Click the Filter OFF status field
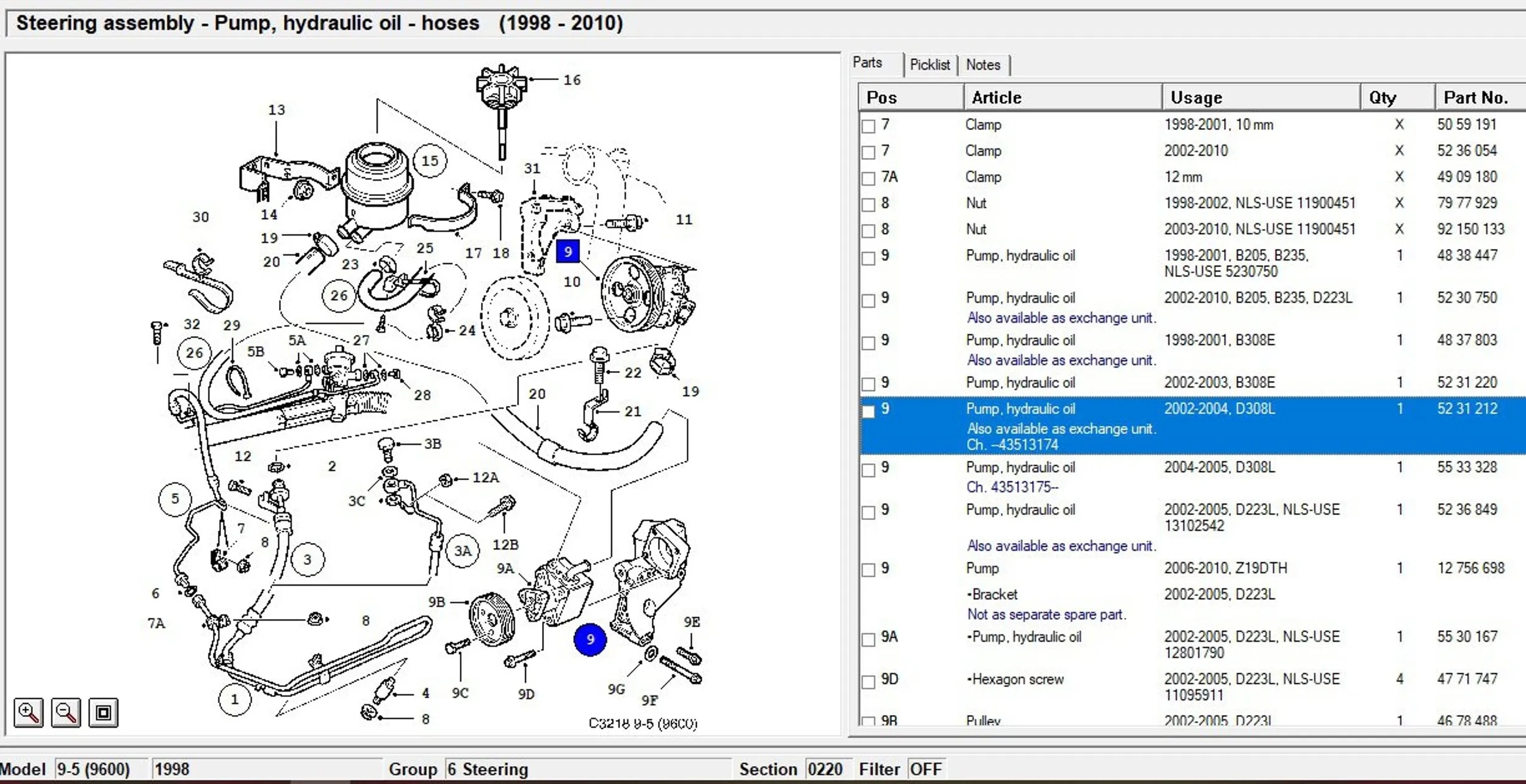The height and width of the screenshot is (784, 1526). 925,769
